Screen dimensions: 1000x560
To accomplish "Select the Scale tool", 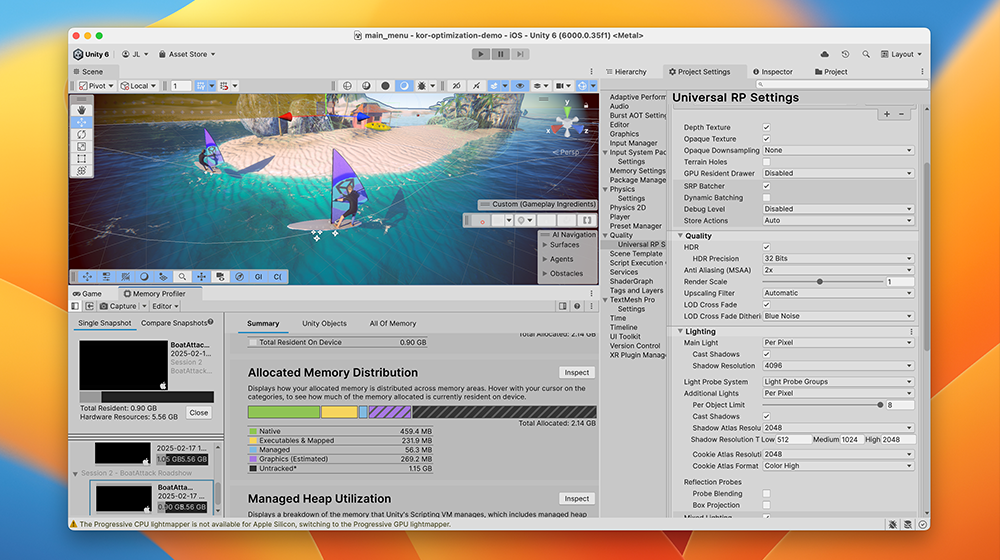I will [82, 147].
